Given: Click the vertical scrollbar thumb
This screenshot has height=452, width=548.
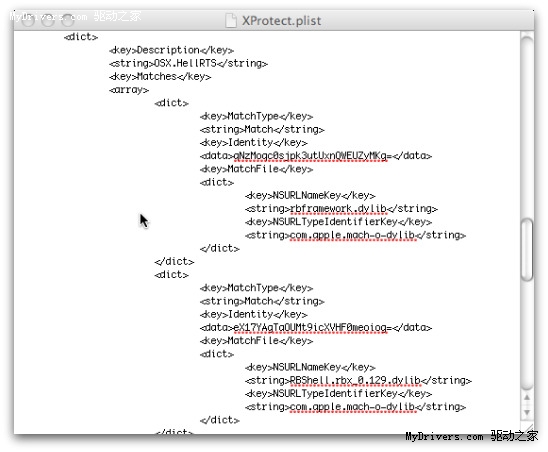Looking at the screenshot, I should pyautogui.click(x=527, y=249).
